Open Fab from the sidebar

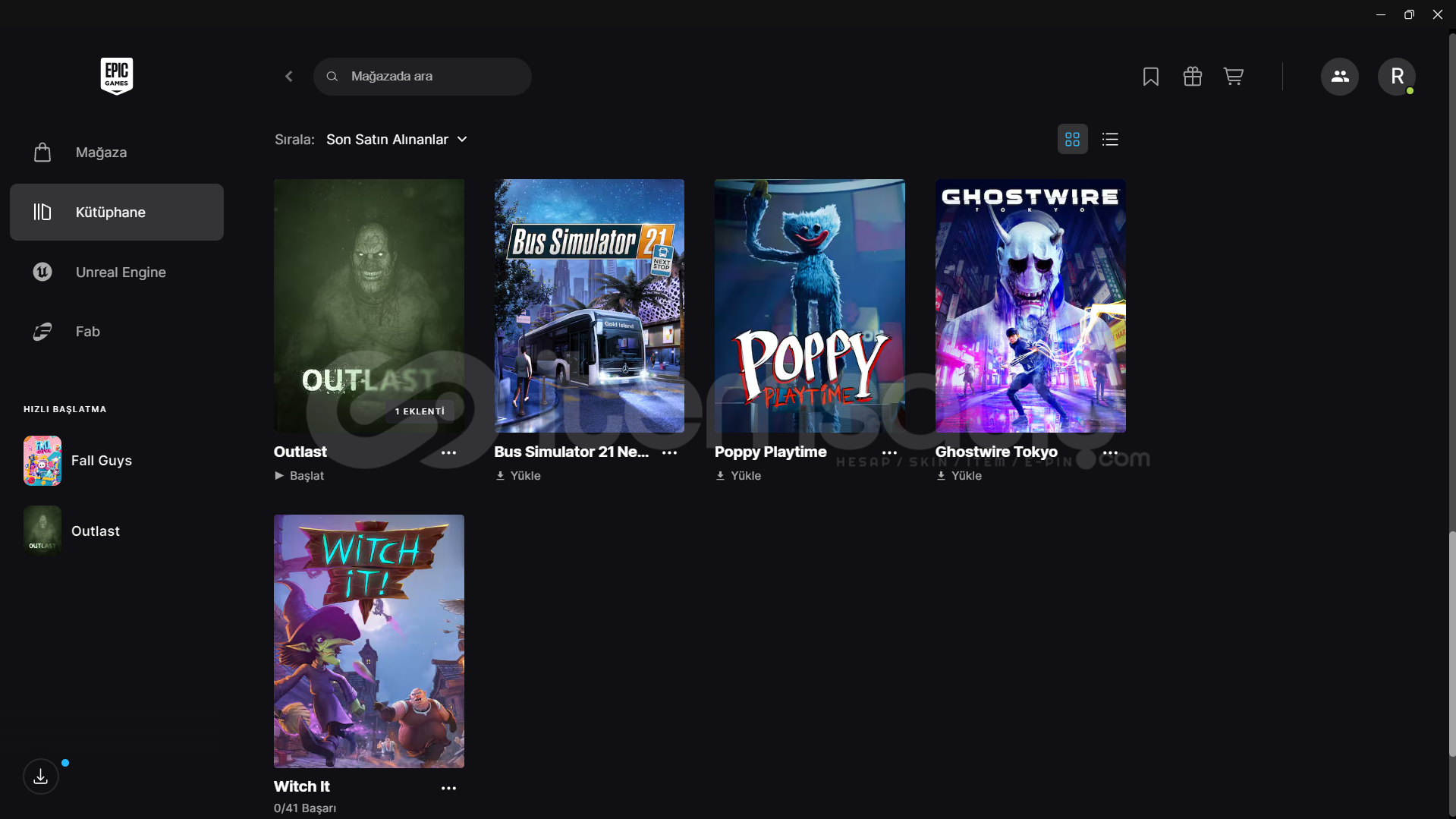pyautogui.click(x=117, y=332)
